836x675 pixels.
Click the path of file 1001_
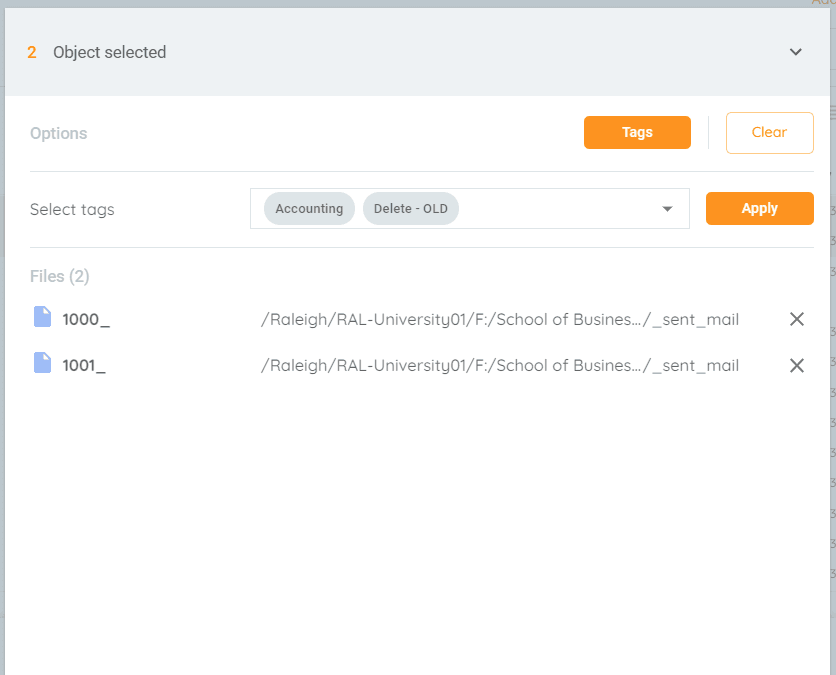(x=500, y=366)
